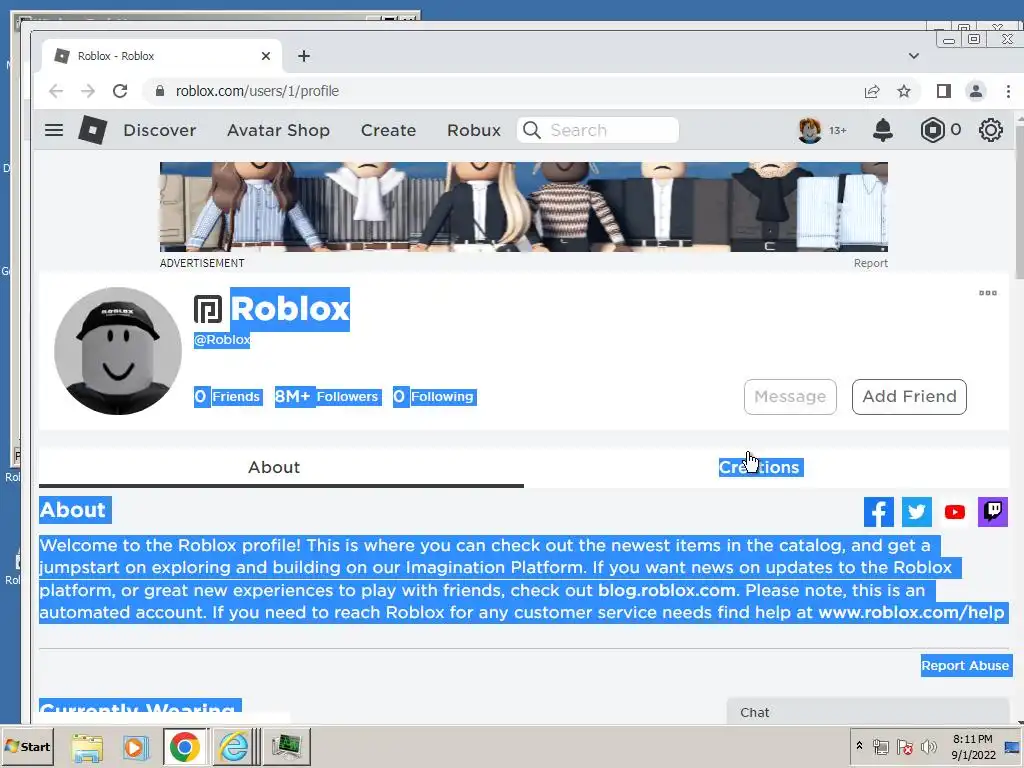Go forward in the browser
Image resolution: width=1024 pixels, height=768 pixels.
coord(88,91)
